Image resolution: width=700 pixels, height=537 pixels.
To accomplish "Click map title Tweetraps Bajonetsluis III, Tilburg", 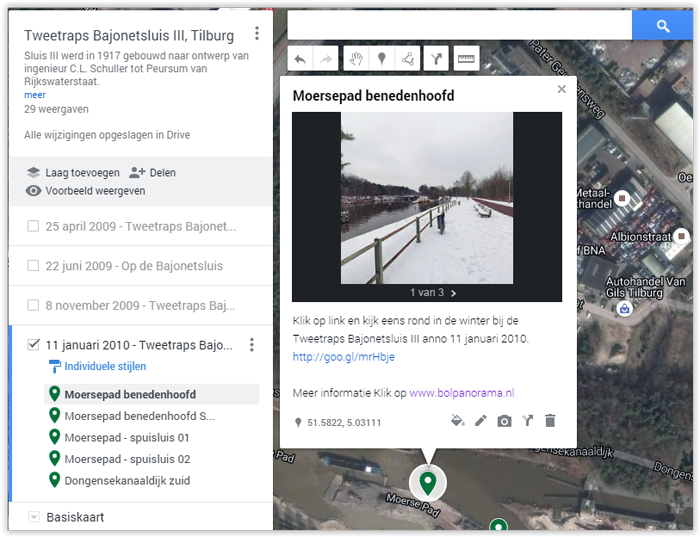I will click(x=129, y=35).
